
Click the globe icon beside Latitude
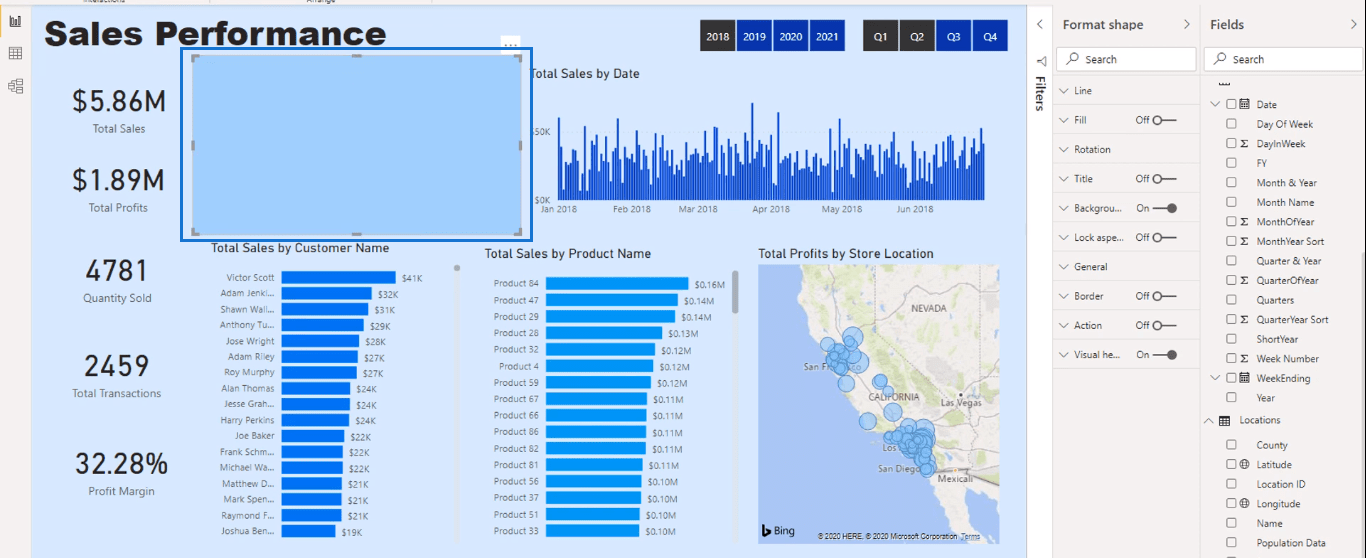coord(1245,465)
